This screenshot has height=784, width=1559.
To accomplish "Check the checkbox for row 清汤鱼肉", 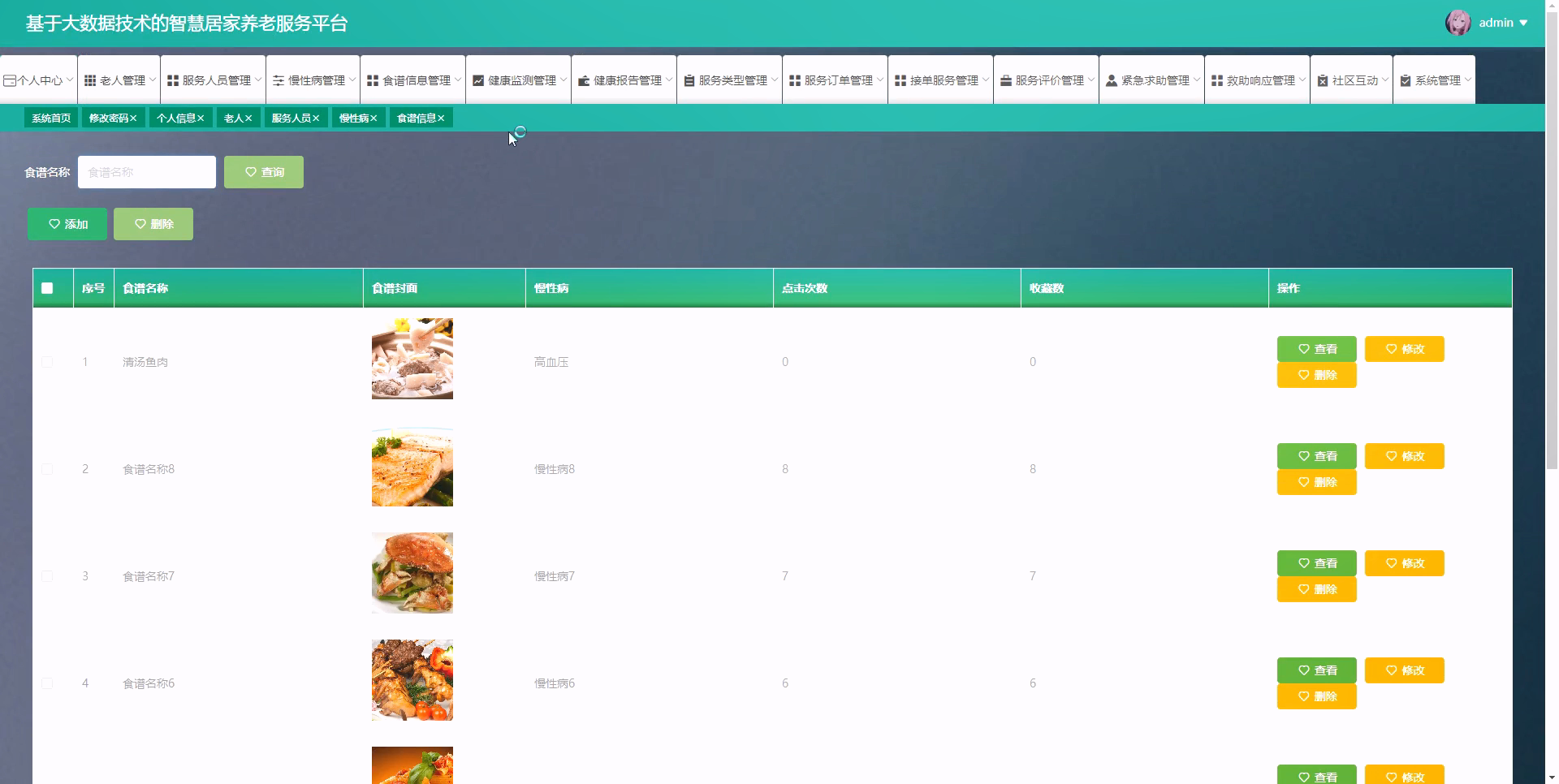I will pos(47,362).
